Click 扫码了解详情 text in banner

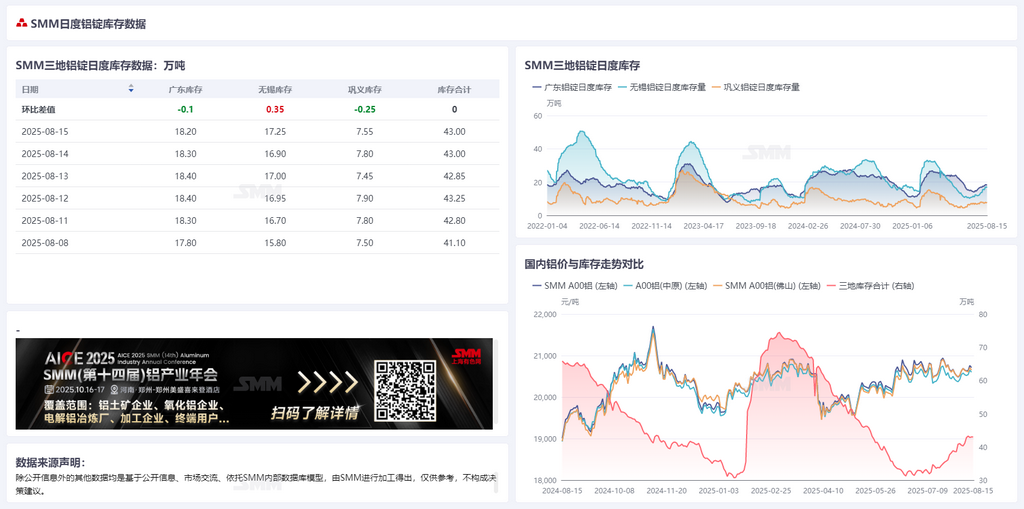(x=315, y=414)
